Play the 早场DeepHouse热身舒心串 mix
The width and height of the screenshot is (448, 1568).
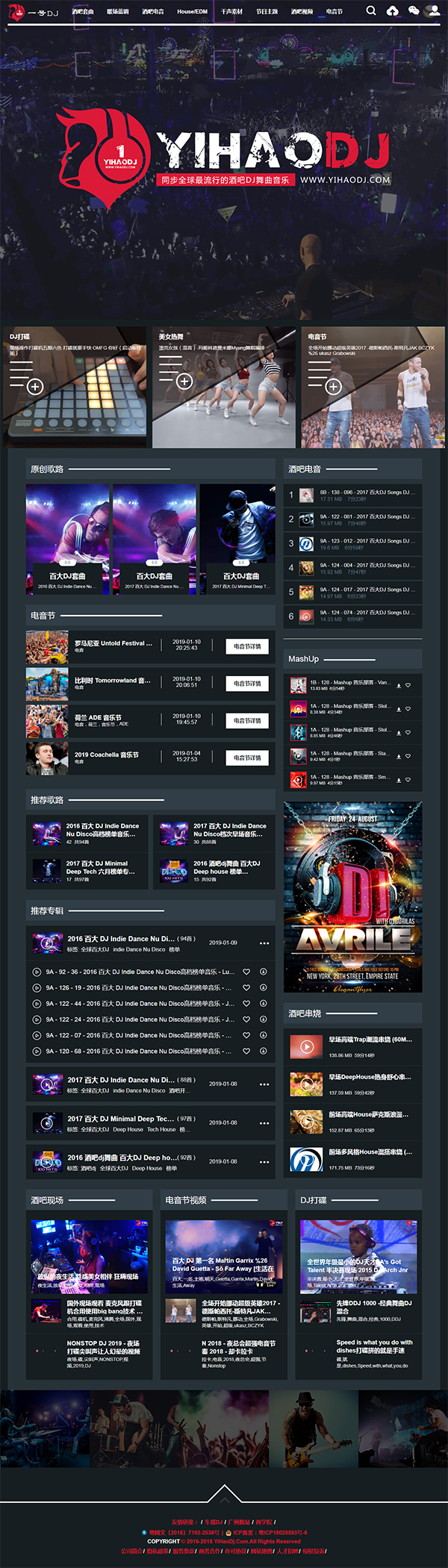pos(306,1084)
